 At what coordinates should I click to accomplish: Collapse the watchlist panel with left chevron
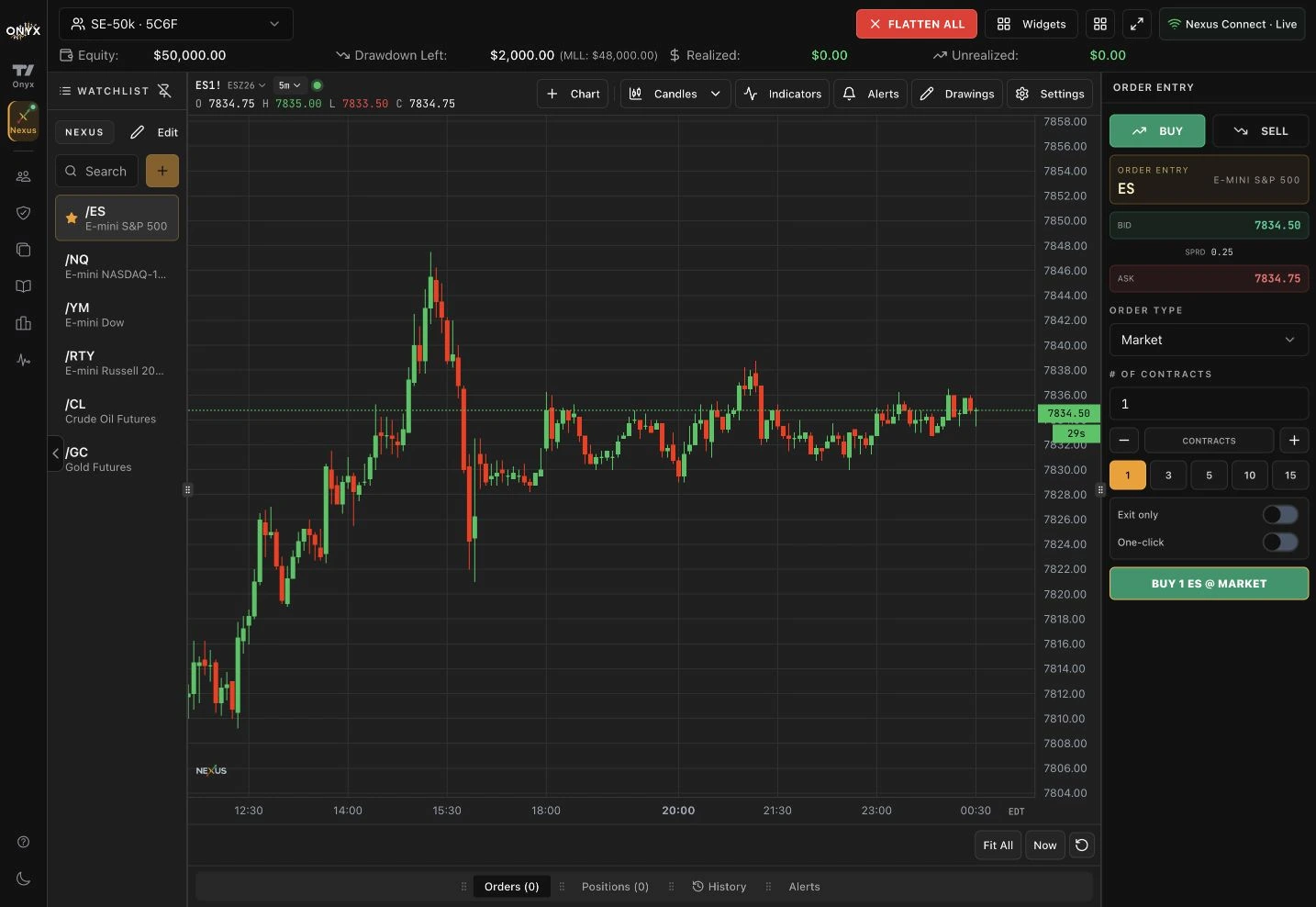point(56,453)
